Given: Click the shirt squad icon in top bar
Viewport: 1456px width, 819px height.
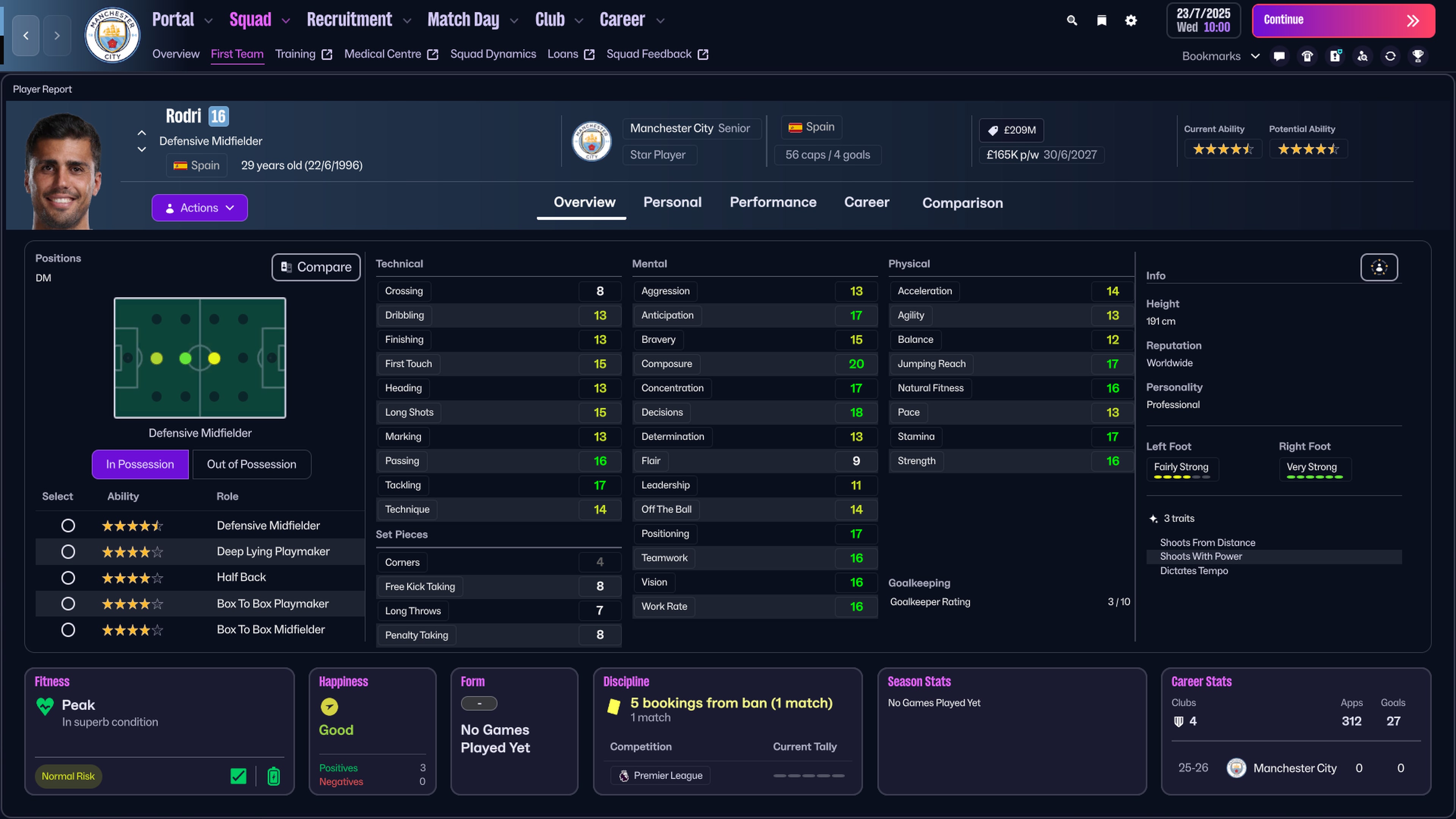Looking at the screenshot, I should click(1307, 56).
